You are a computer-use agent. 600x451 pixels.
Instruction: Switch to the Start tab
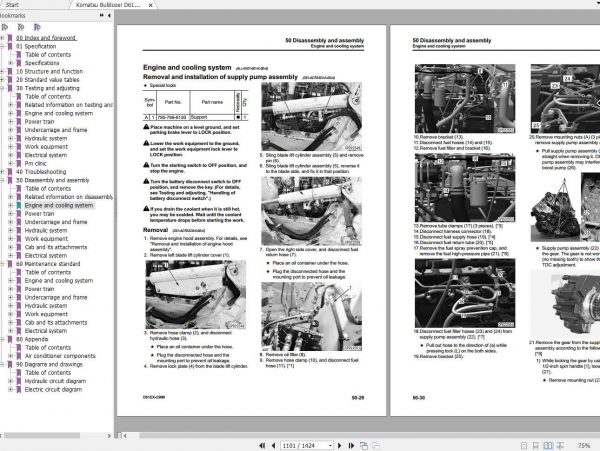[x=12, y=5]
